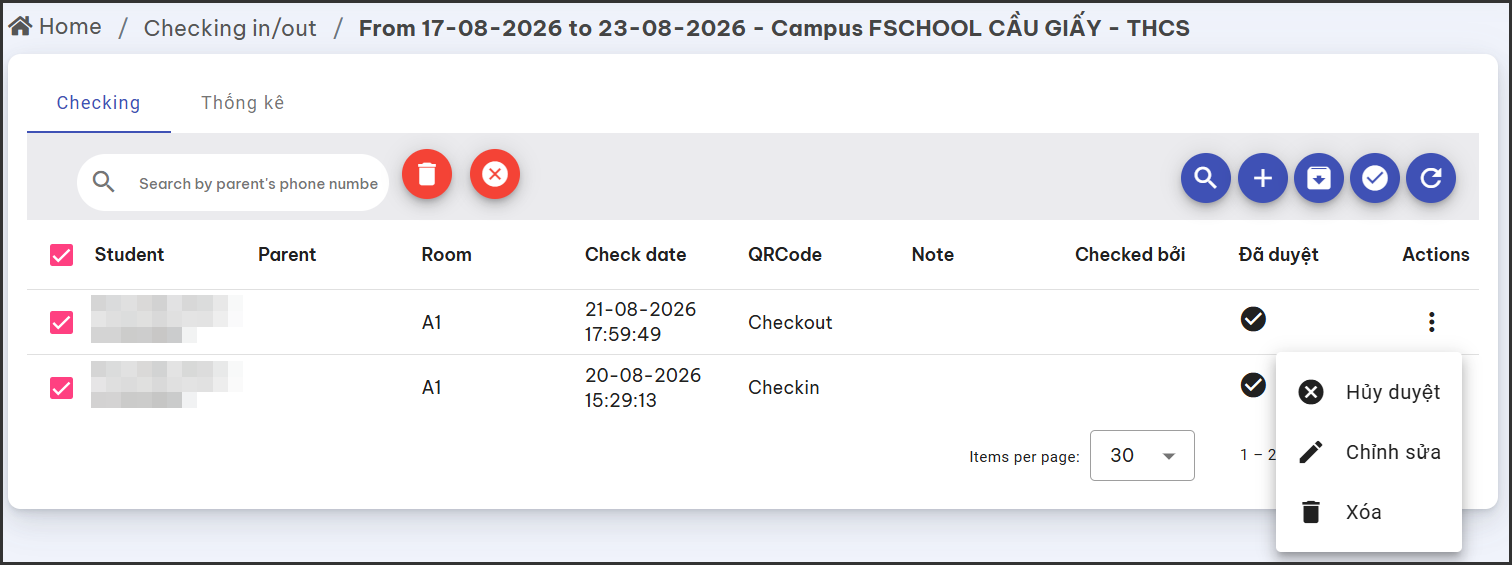Open the three-dot actions menu for Checkout row
Image resolution: width=1512 pixels, height=565 pixels.
pyautogui.click(x=1432, y=322)
